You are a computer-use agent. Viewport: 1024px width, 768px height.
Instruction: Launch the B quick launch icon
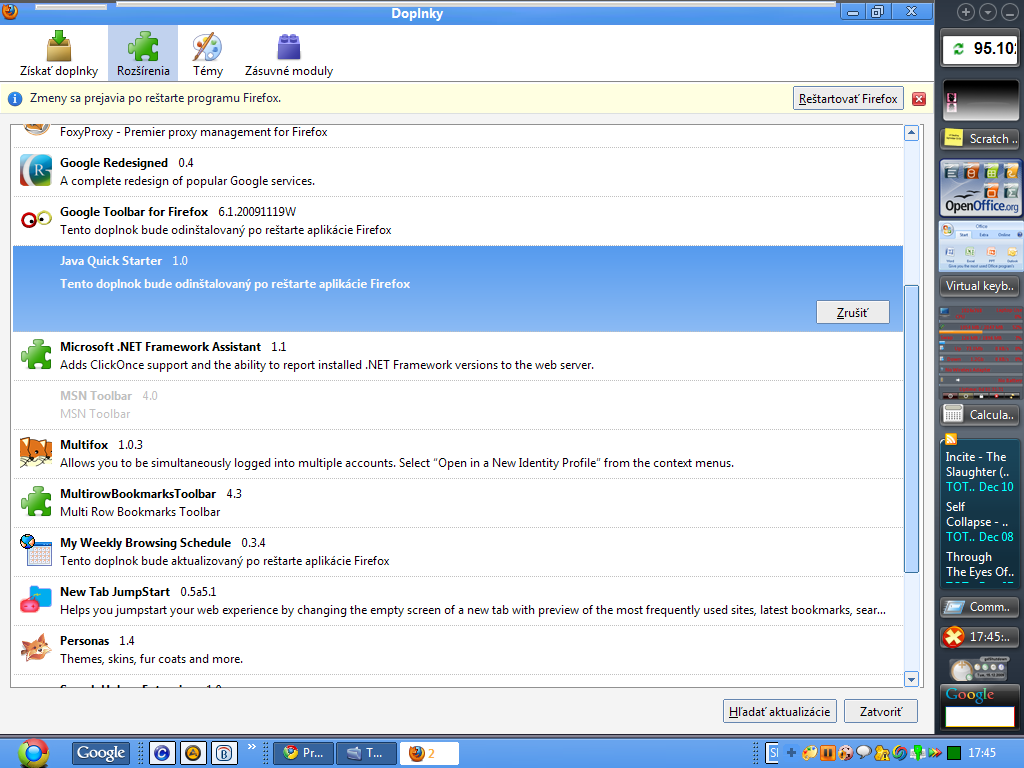[225, 753]
